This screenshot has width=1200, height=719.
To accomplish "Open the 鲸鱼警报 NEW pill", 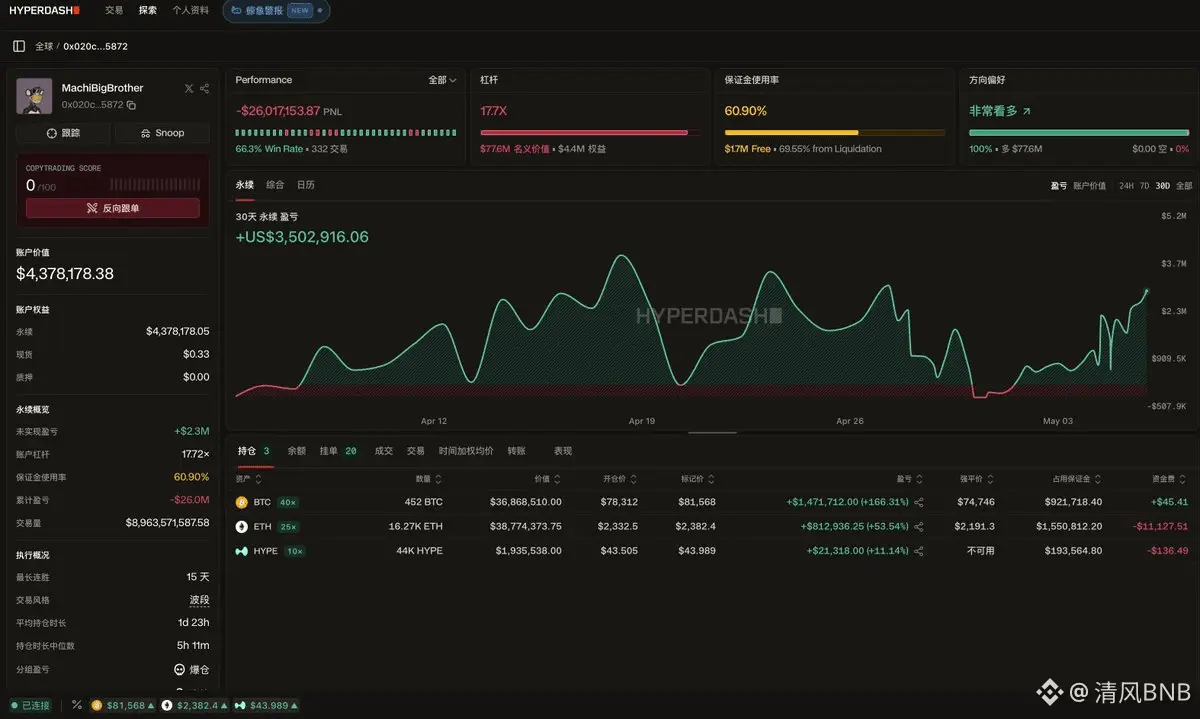I will [x=276, y=11].
